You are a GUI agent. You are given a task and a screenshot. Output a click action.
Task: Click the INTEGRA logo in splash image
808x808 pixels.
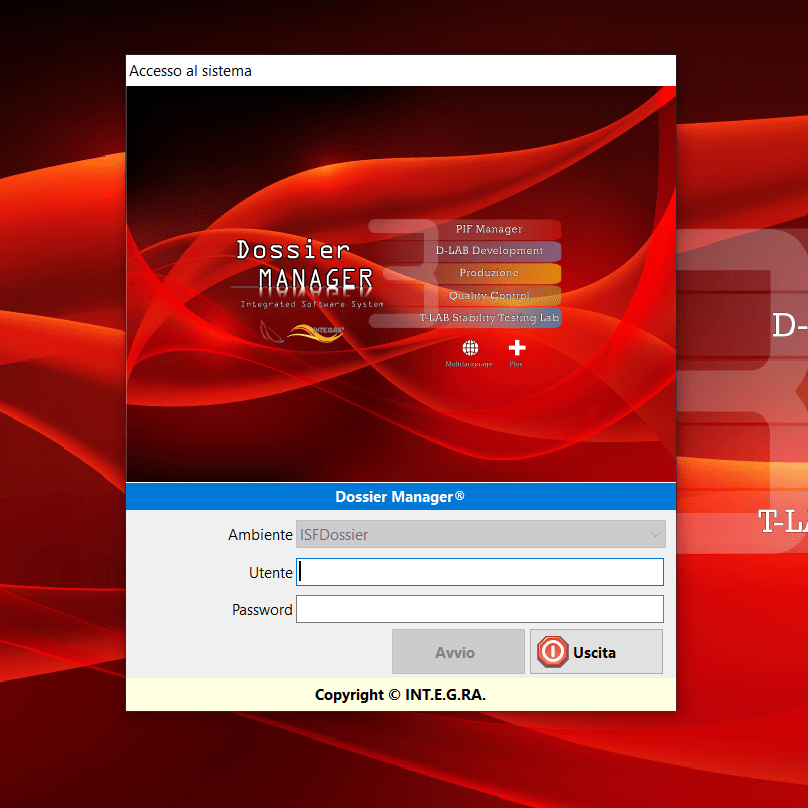coord(315,332)
